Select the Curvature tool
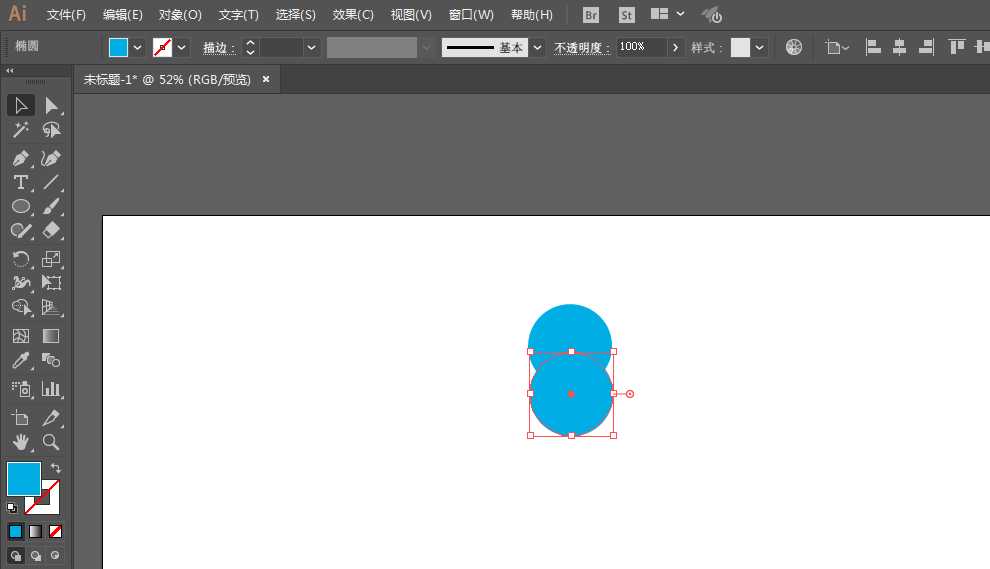 [51, 158]
